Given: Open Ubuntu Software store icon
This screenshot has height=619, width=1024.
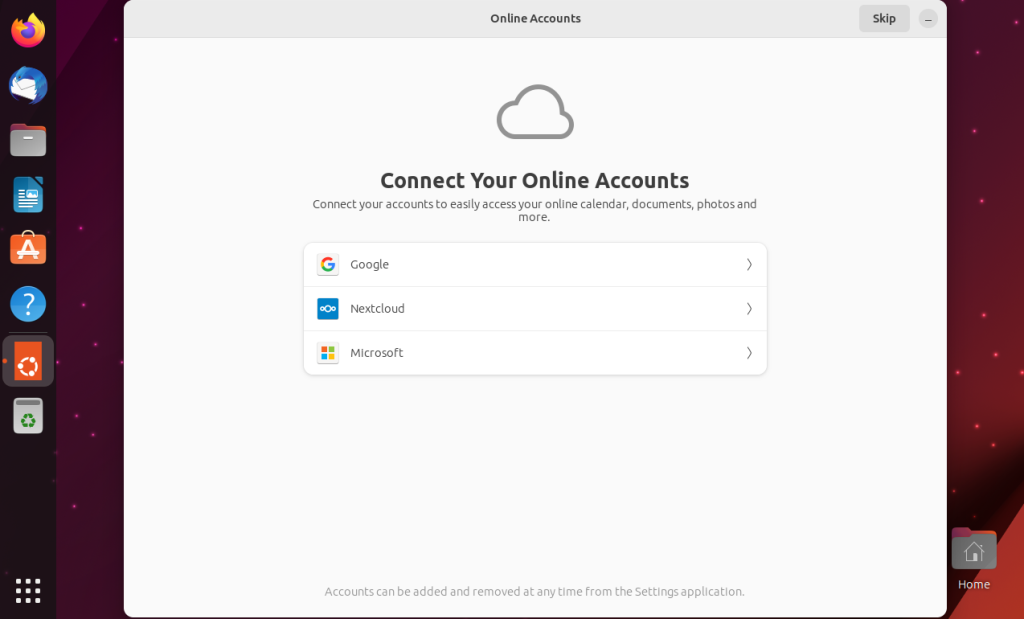Looking at the screenshot, I should pyautogui.click(x=28, y=248).
